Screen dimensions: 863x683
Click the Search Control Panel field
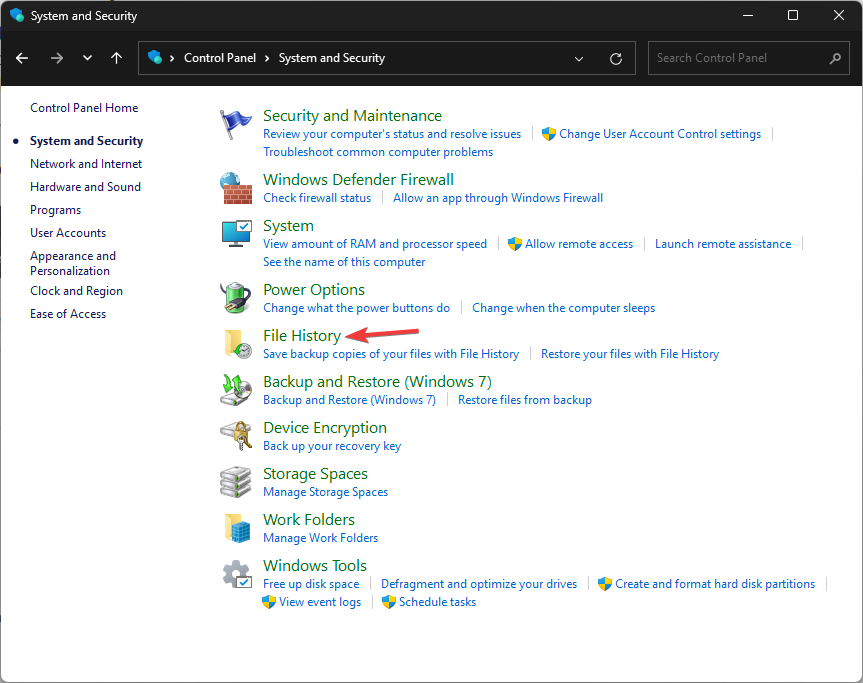[x=740, y=58]
